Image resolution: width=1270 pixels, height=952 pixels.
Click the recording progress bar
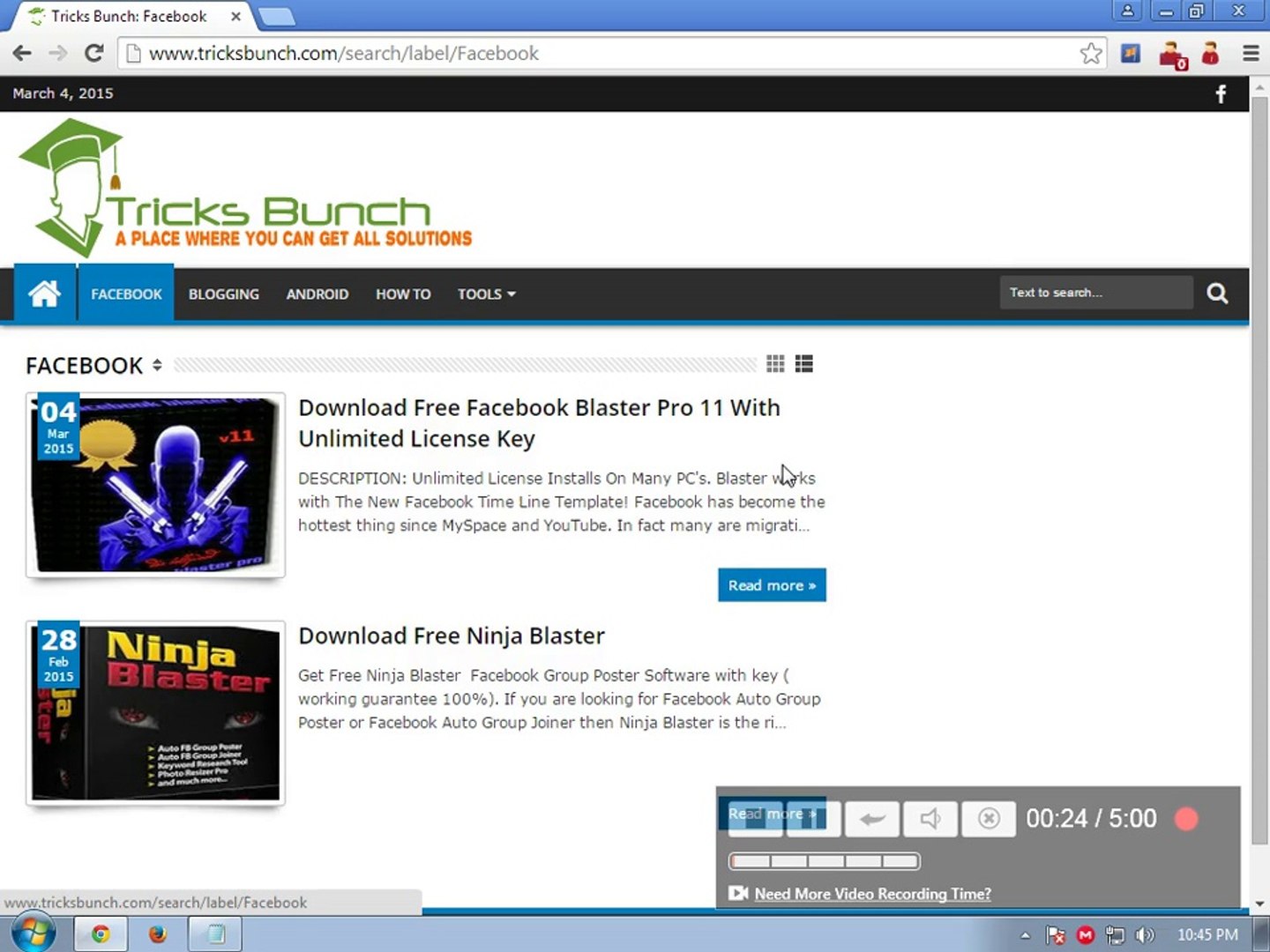(x=824, y=861)
